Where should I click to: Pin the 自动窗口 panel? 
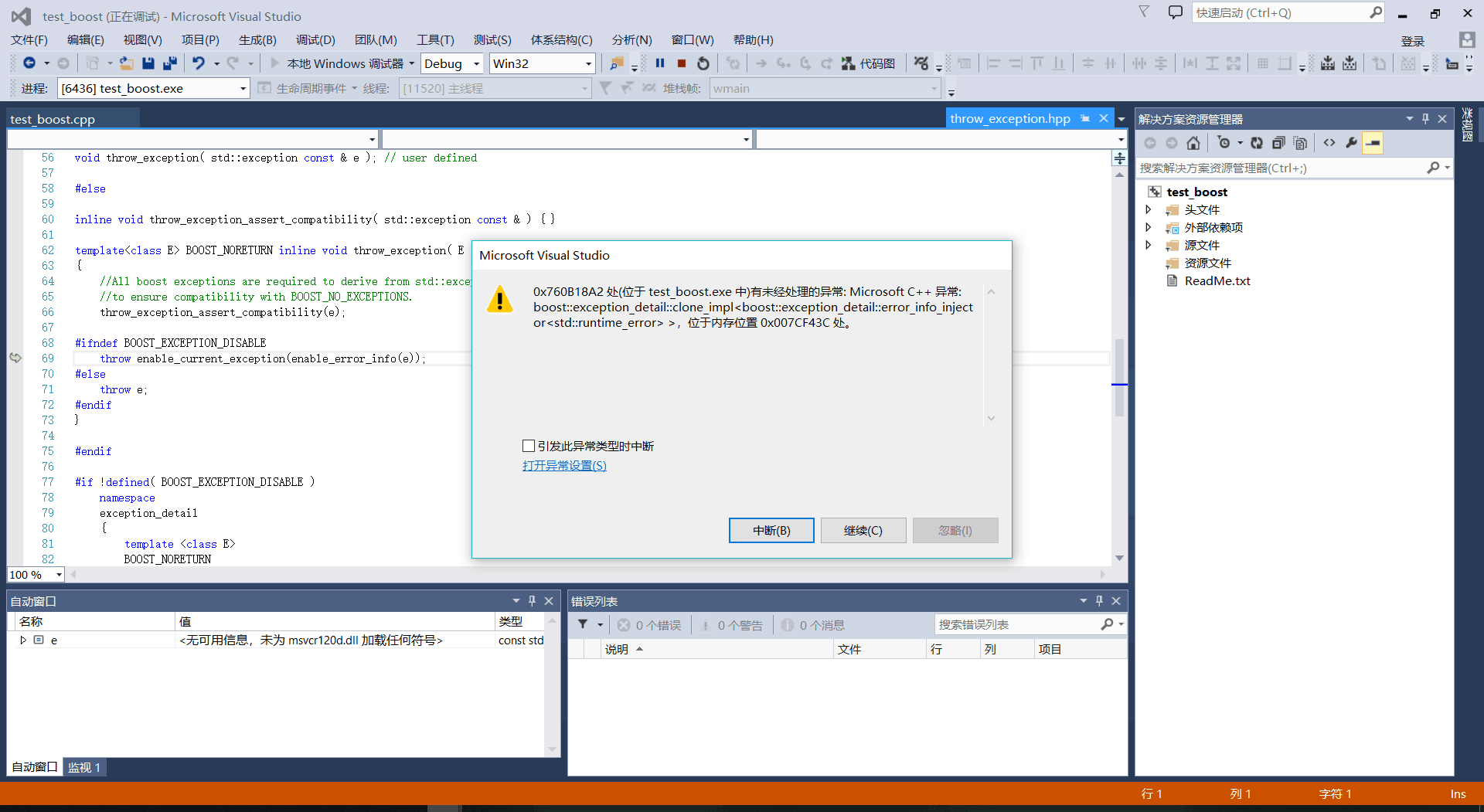(x=532, y=601)
